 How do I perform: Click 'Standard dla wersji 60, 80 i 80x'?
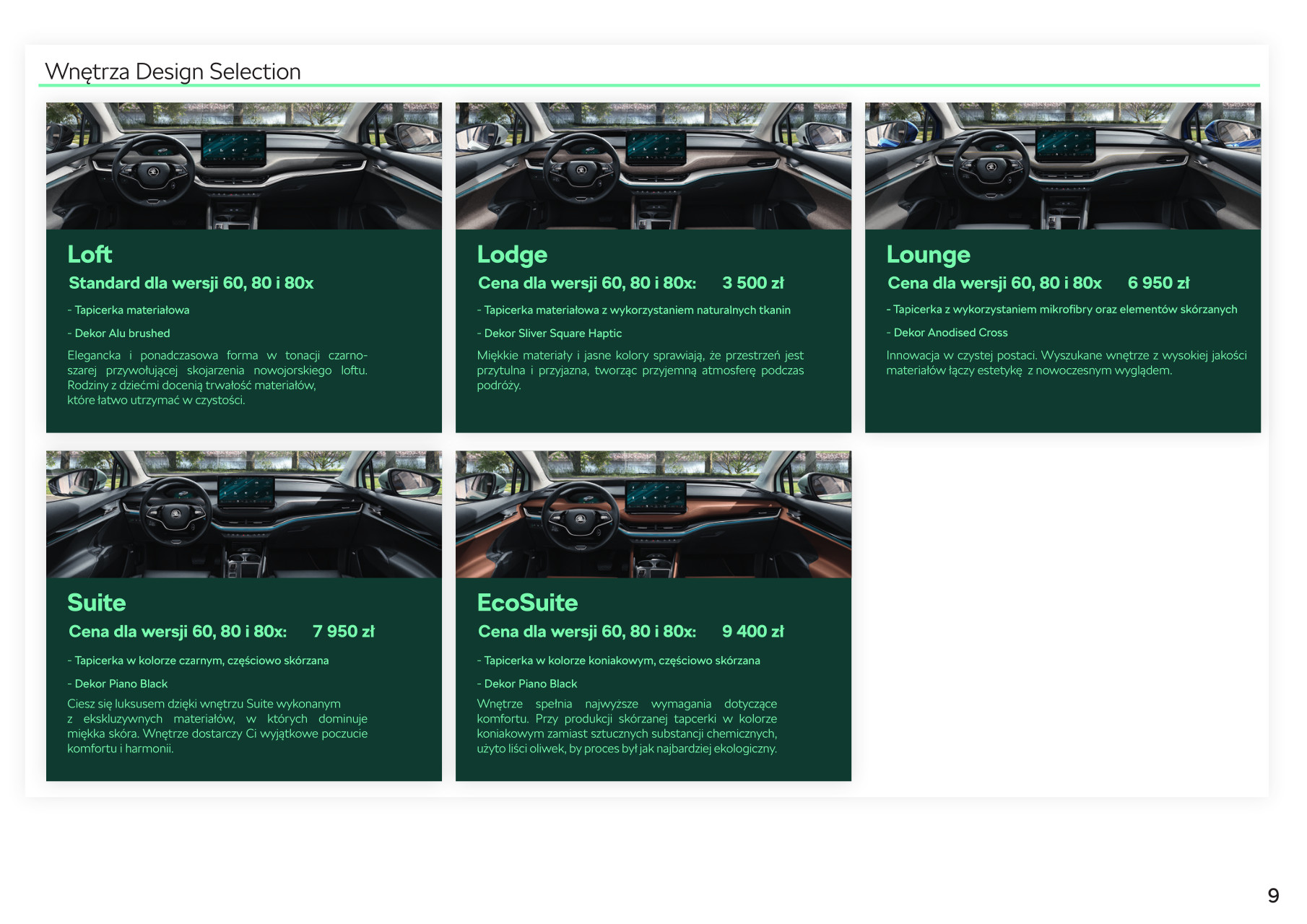point(191,283)
